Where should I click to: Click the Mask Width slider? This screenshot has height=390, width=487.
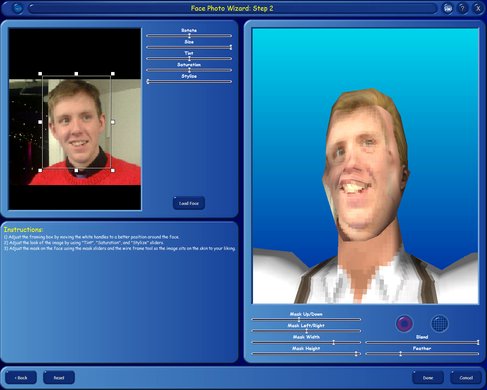[x=306, y=342]
